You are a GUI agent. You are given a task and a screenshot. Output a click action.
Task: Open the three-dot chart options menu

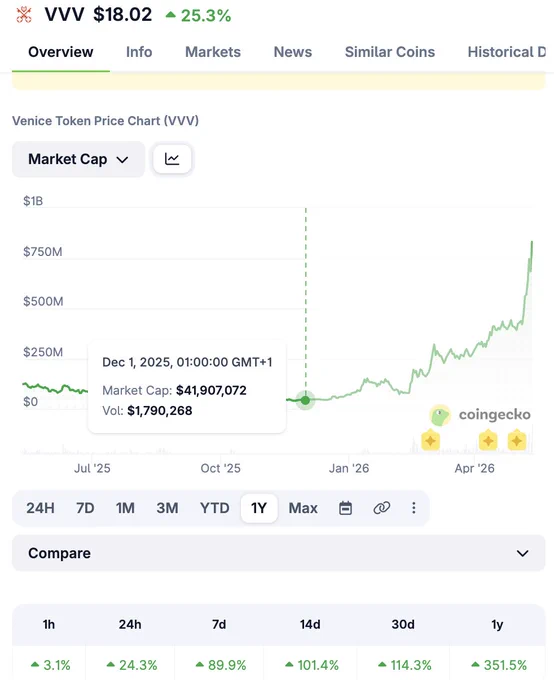[414, 508]
